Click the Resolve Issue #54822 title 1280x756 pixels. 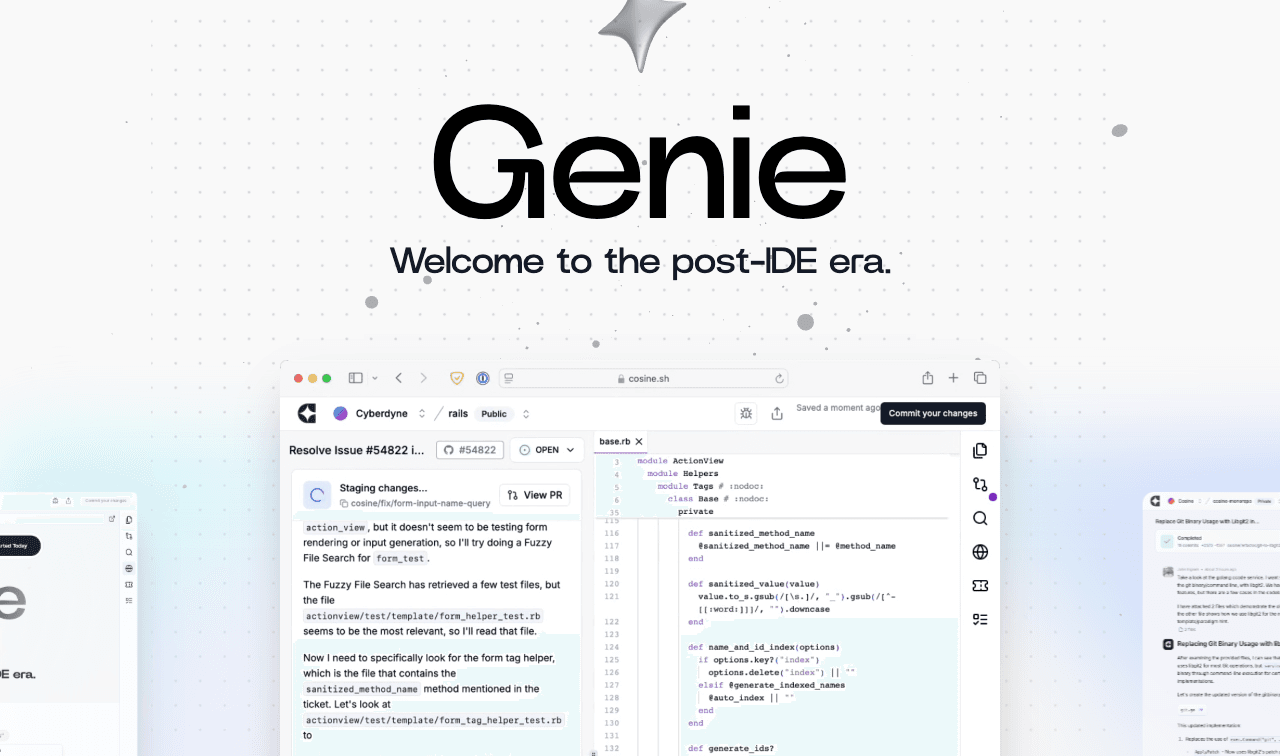tap(358, 450)
